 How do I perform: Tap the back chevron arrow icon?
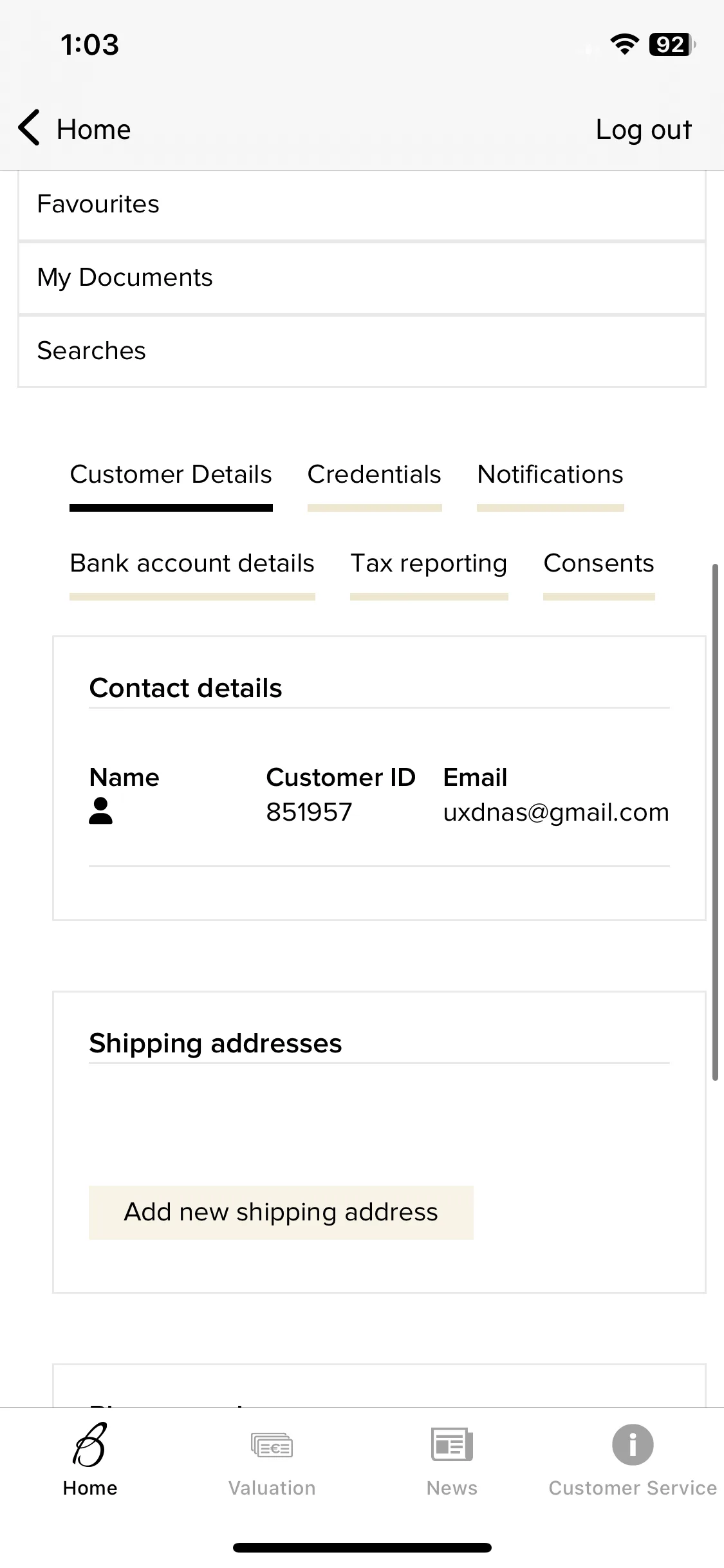[29, 127]
